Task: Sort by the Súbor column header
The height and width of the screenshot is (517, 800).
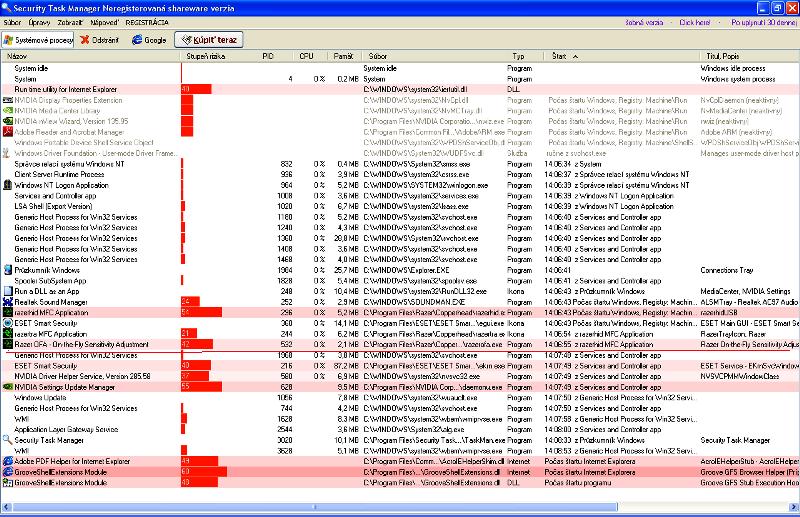Action: click(434, 56)
